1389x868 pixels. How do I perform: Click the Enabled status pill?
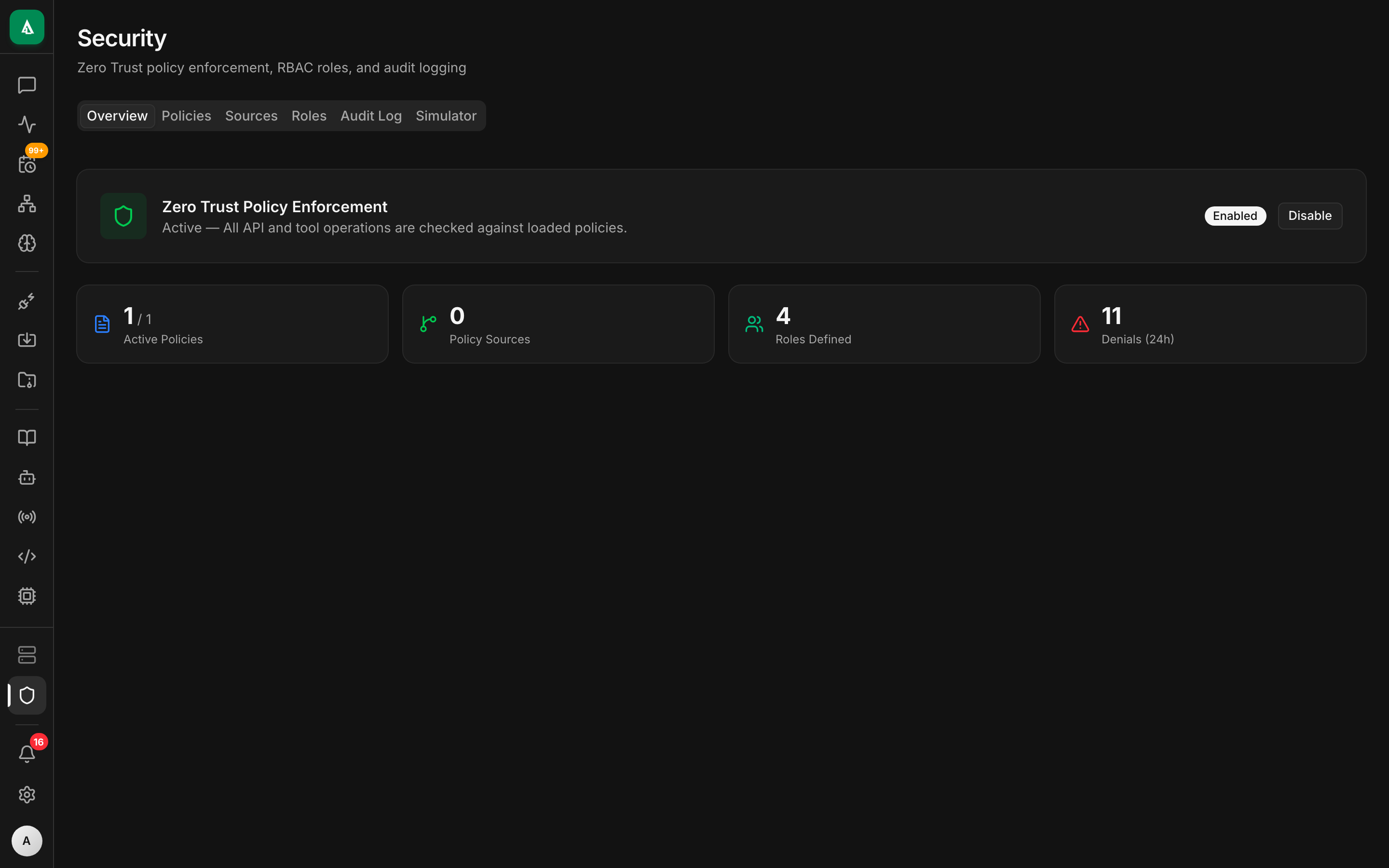tap(1235, 215)
